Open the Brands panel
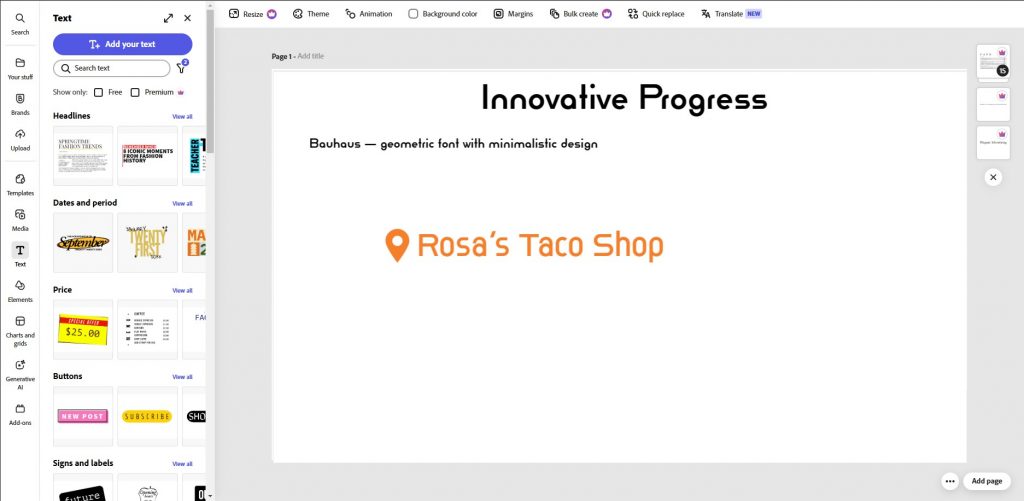Viewport: 1024px width, 501px height. (x=20, y=104)
